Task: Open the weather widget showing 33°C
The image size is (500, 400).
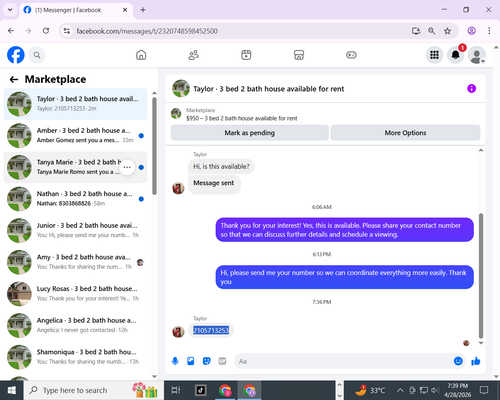Action: click(370, 390)
